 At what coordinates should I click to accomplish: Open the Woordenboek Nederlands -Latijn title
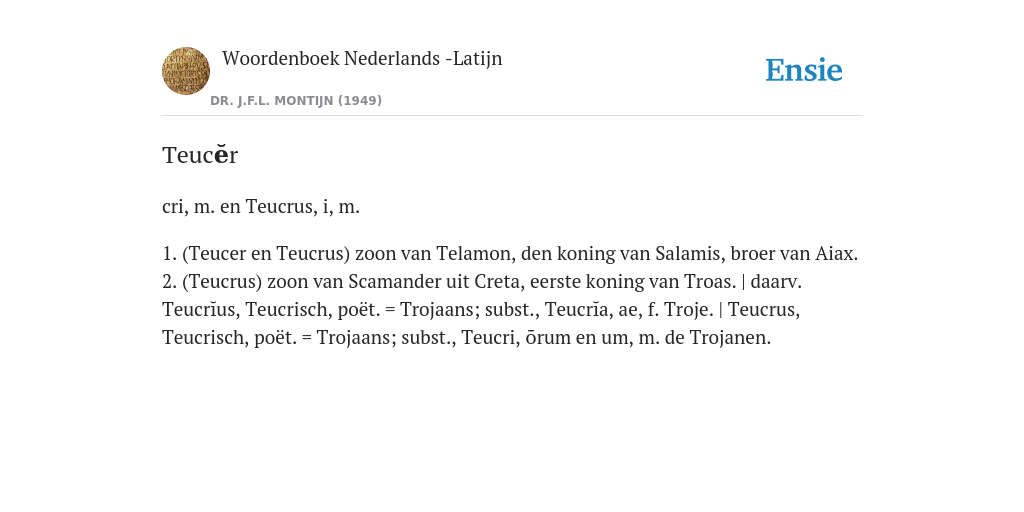(x=362, y=58)
